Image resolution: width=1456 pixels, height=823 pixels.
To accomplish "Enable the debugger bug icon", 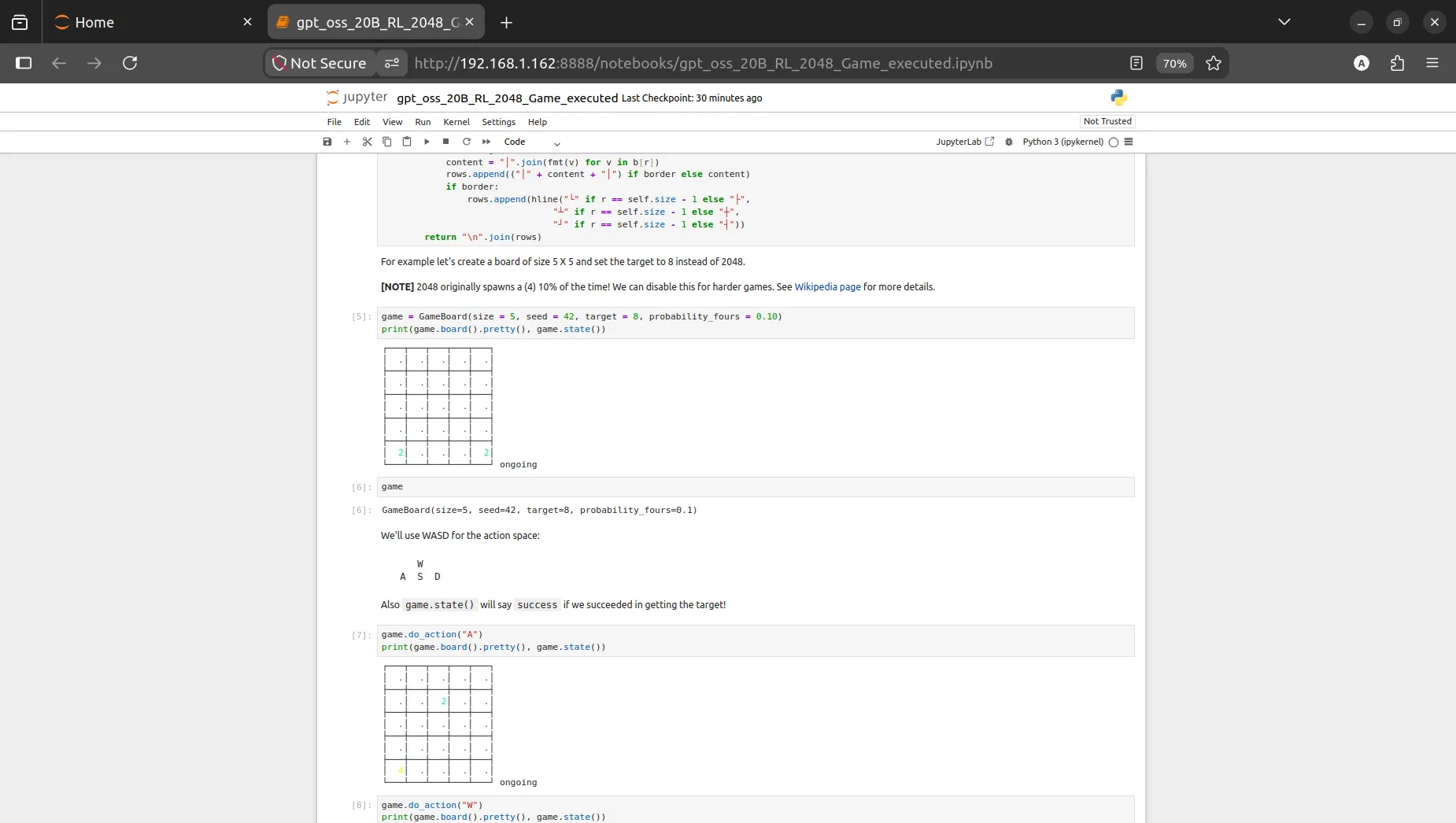I will (x=1009, y=142).
